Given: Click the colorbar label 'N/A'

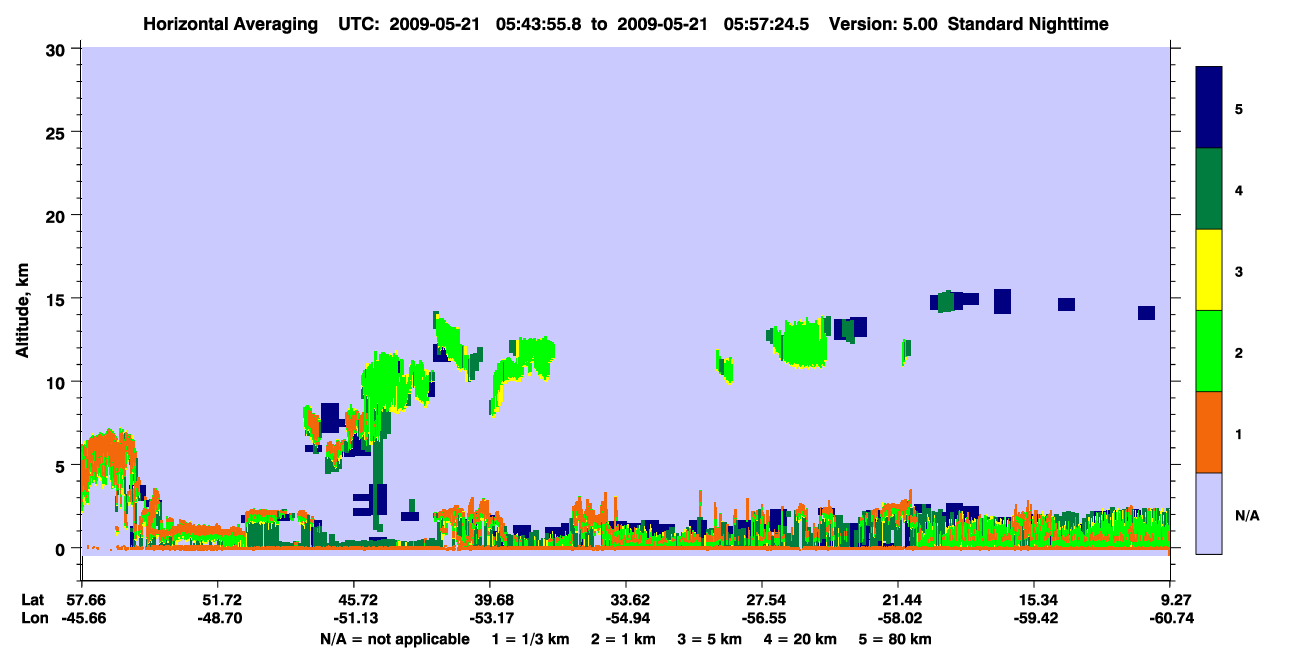Looking at the screenshot, I should [1247, 516].
